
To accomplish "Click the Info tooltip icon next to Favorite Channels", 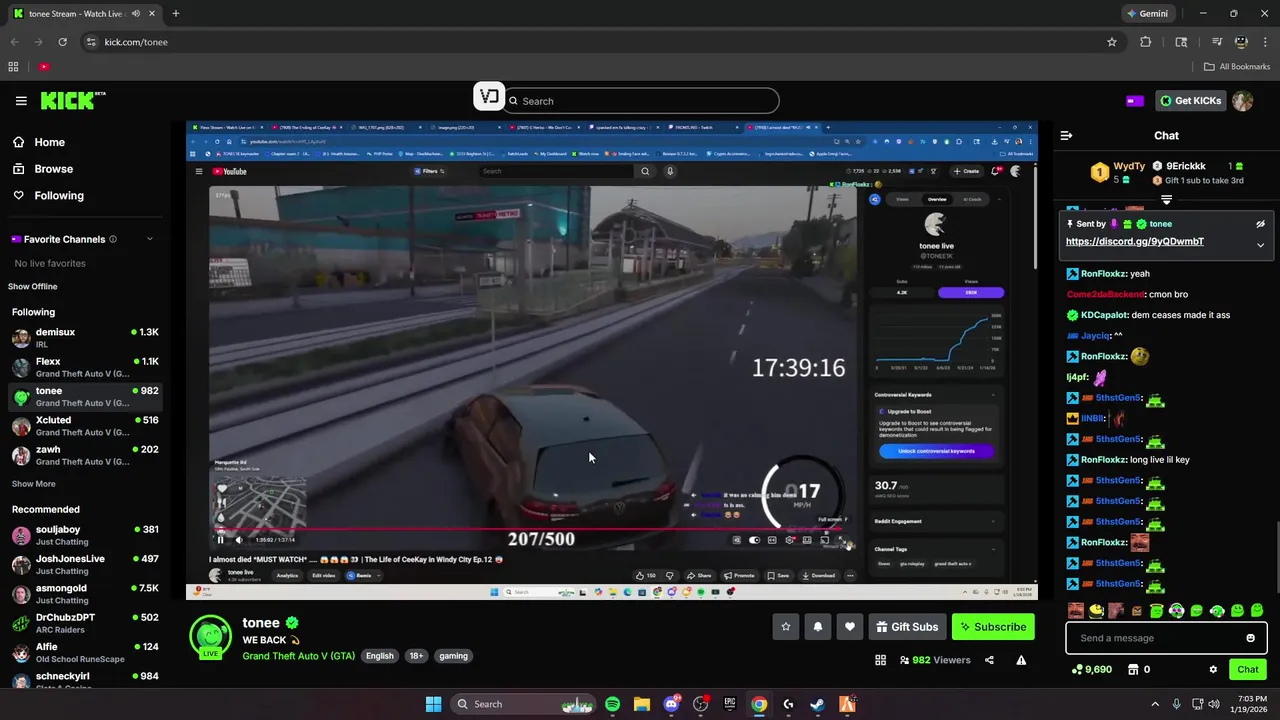I will pyautogui.click(x=113, y=239).
